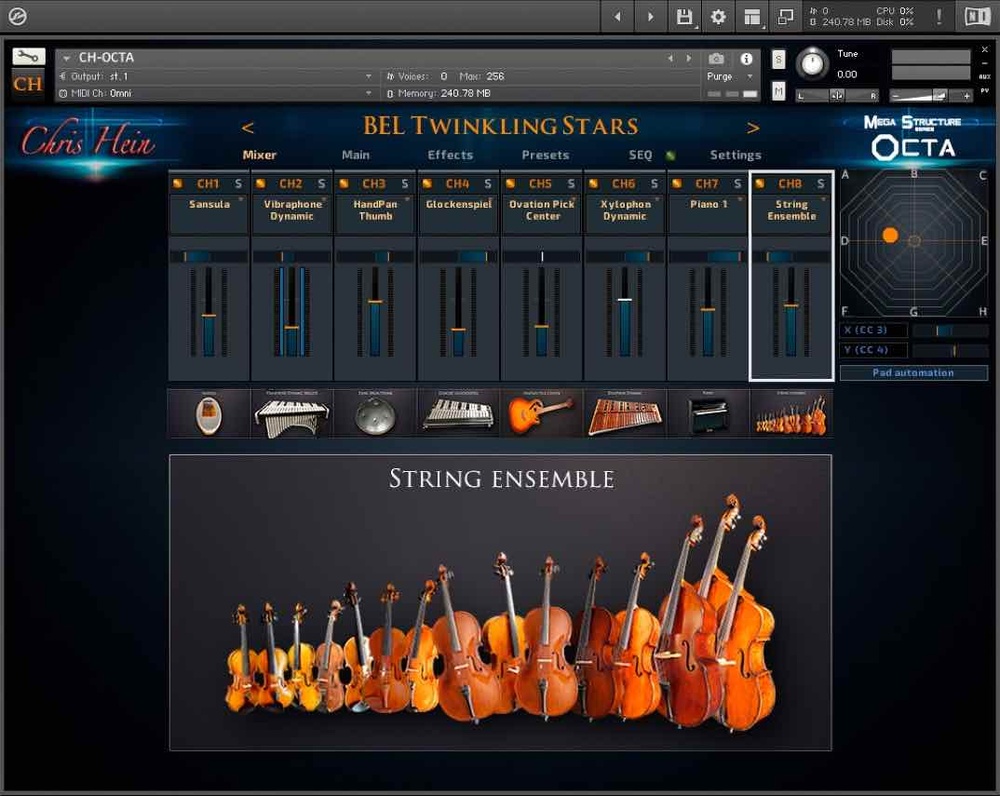Click the minimized view window icon
This screenshot has width=1000, height=796.
786,17
